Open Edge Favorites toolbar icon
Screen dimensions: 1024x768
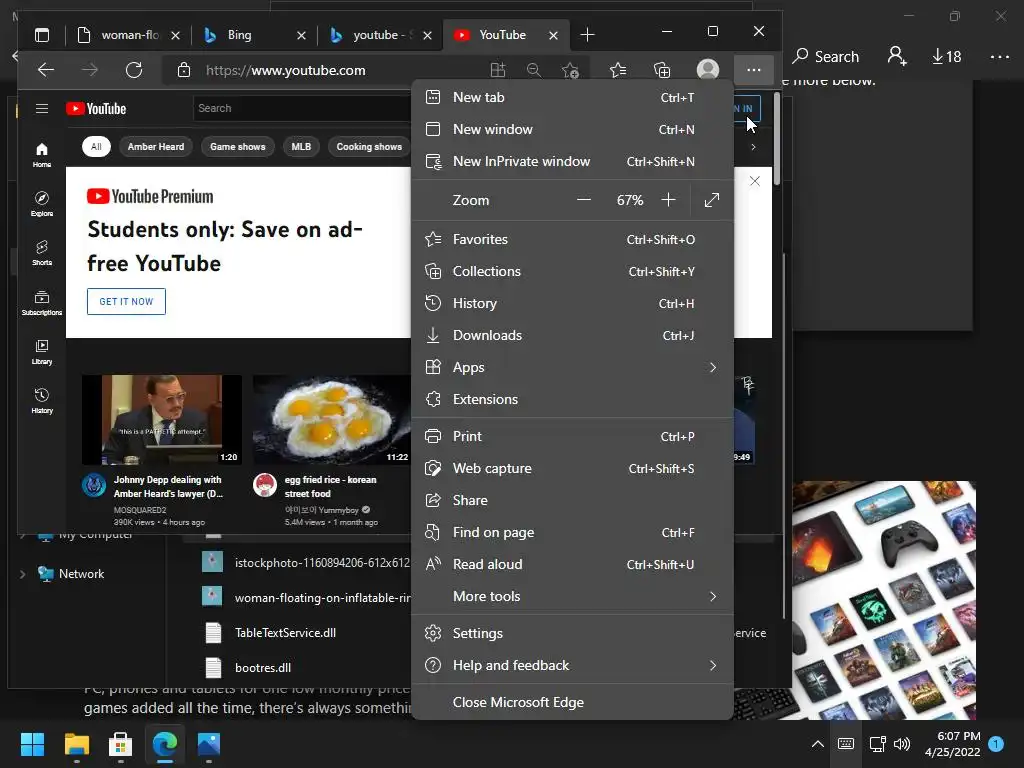pyautogui.click(x=618, y=70)
